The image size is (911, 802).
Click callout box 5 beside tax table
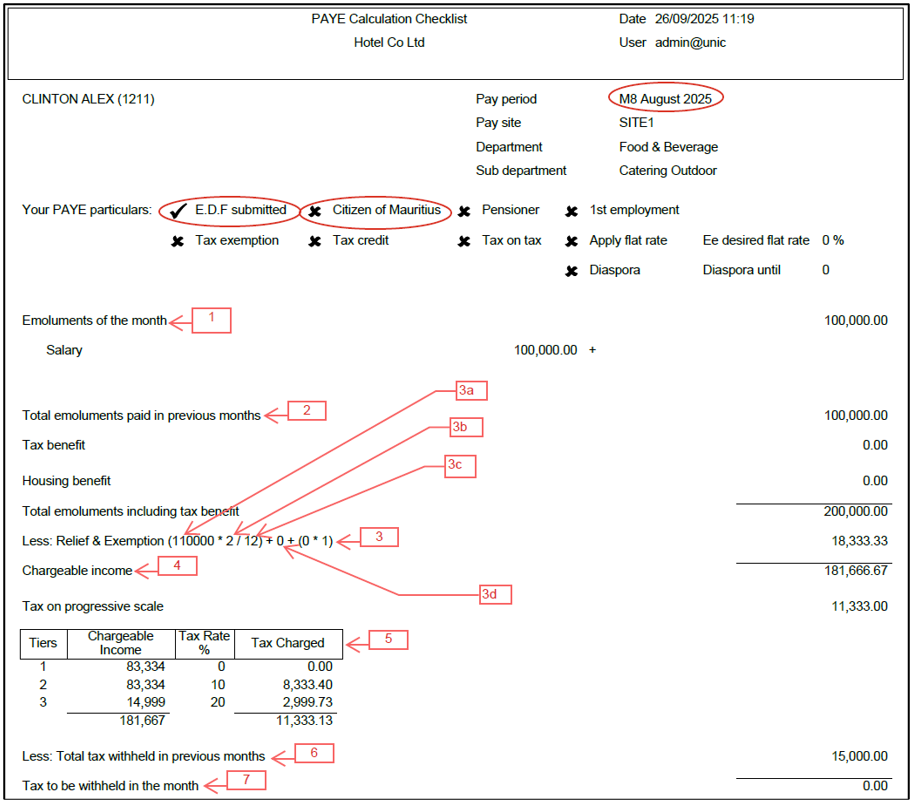point(389,640)
